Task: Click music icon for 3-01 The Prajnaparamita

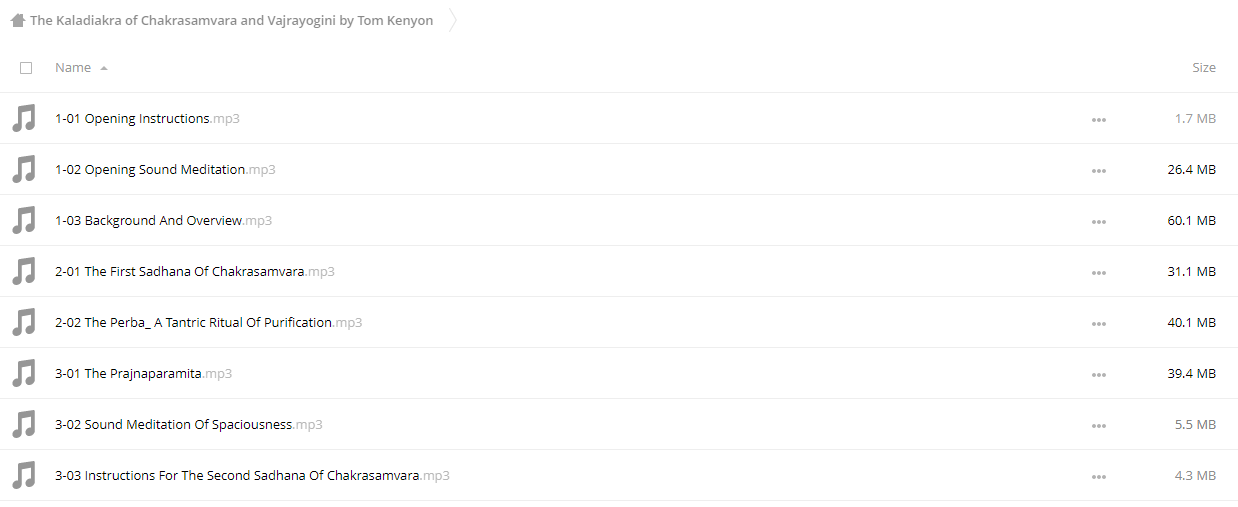Action: [x=23, y=374]
